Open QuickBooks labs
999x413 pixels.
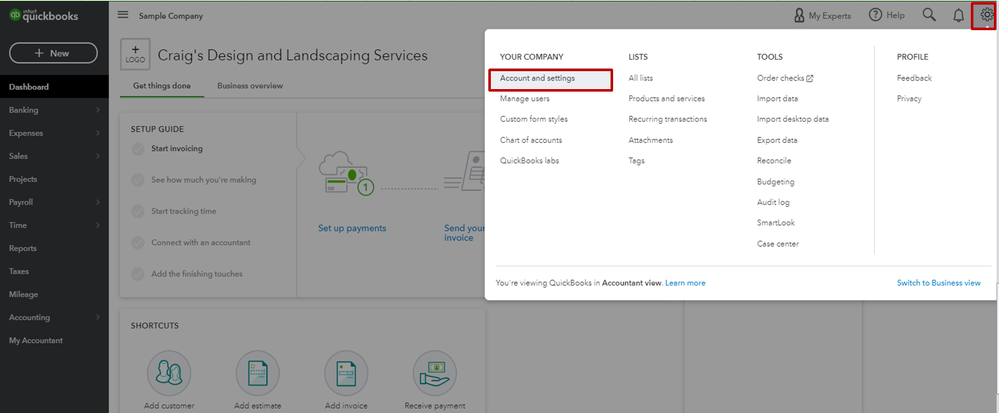click(529, 161)
